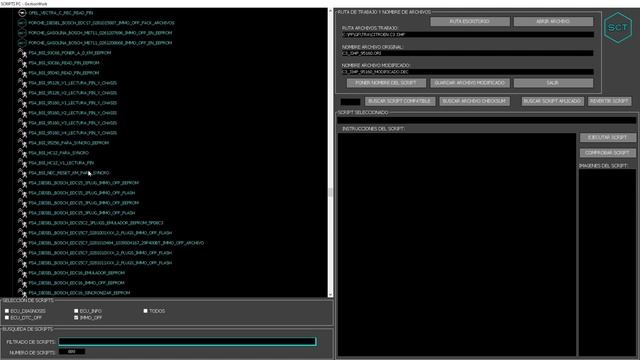The height and width of the screenshot is (360, 640).
Task: Click the PSA icon beside PSA_BSI_95160_V3_LECTURA_PIN_Y_CHASIS
Action: coord(22,123)
